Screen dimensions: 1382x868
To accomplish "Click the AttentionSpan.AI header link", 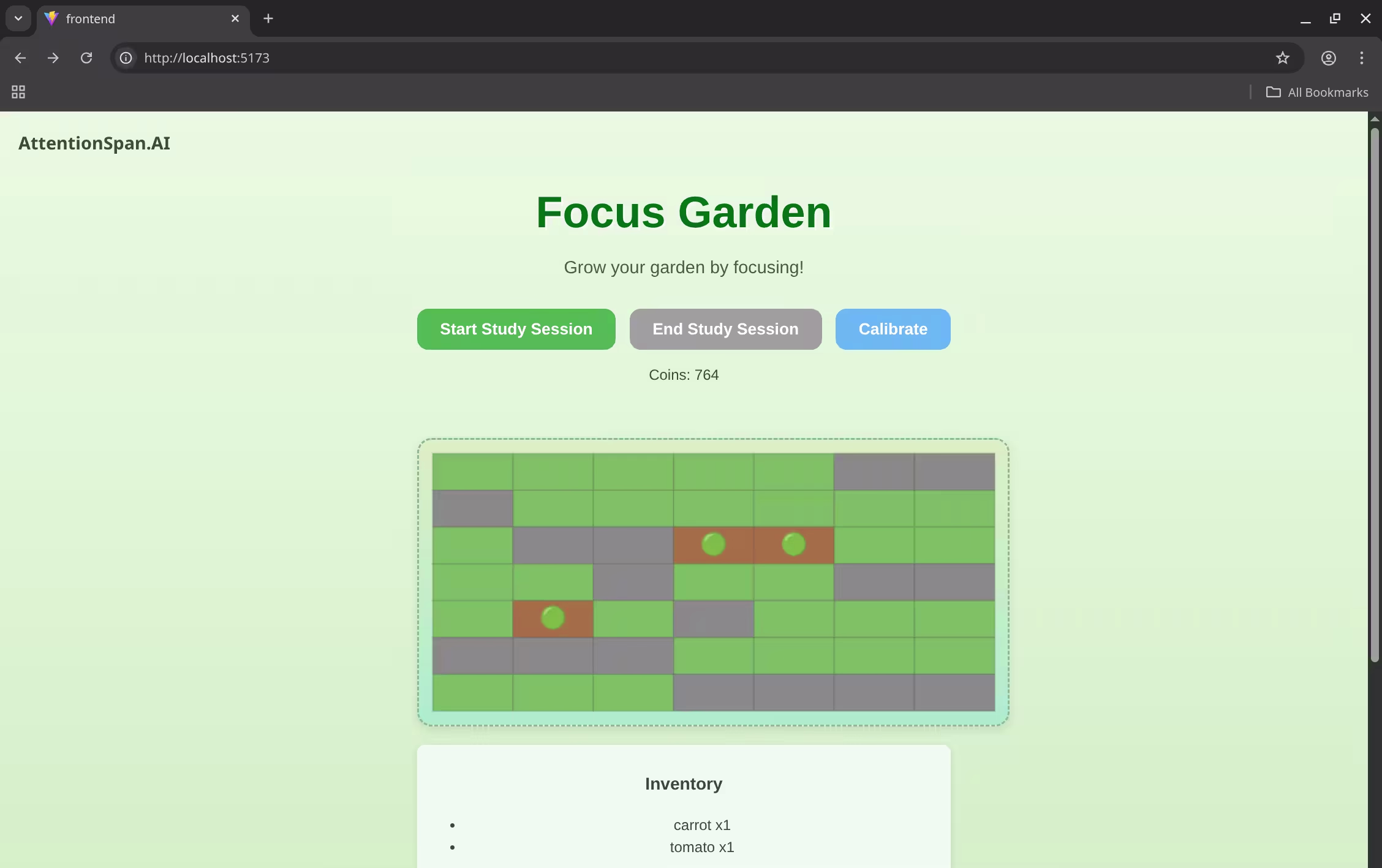I will point(94,143).
